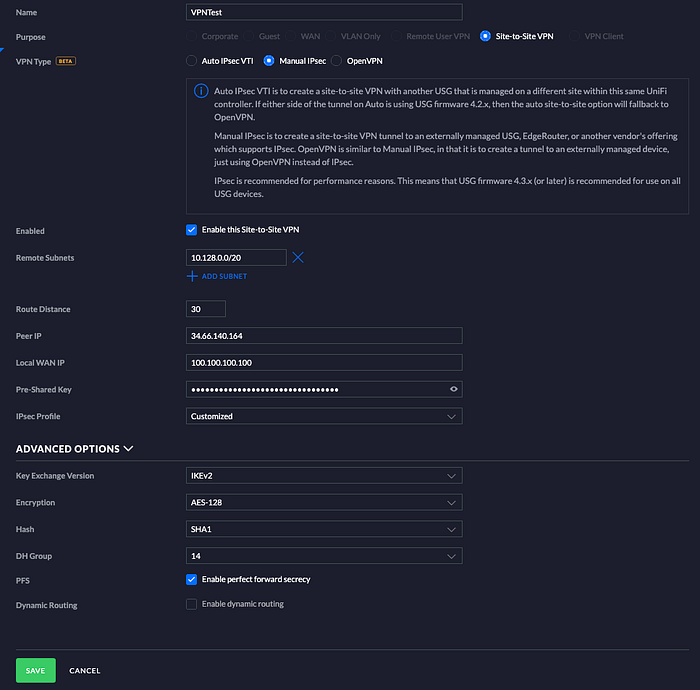Open the IPsec Profile dropdown
This screenshot has width=700, height=690.
coord(324,416)
